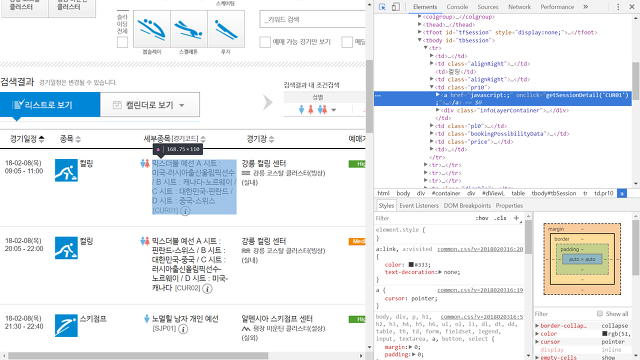640x360 pixels.
Task: Select #container in the DOM breadcrumb
Action: [445, 193]
